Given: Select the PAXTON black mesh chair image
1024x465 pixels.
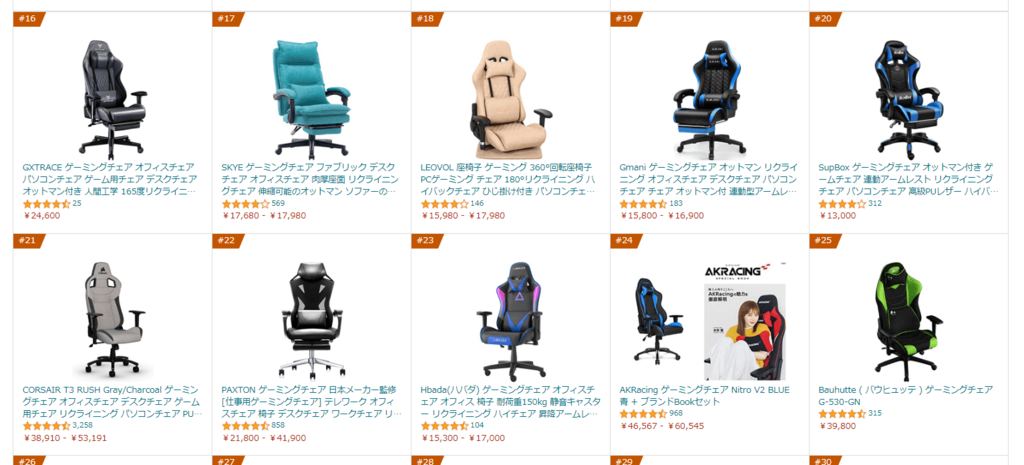Looking at the screenshot, I should (x=311, y=321).
